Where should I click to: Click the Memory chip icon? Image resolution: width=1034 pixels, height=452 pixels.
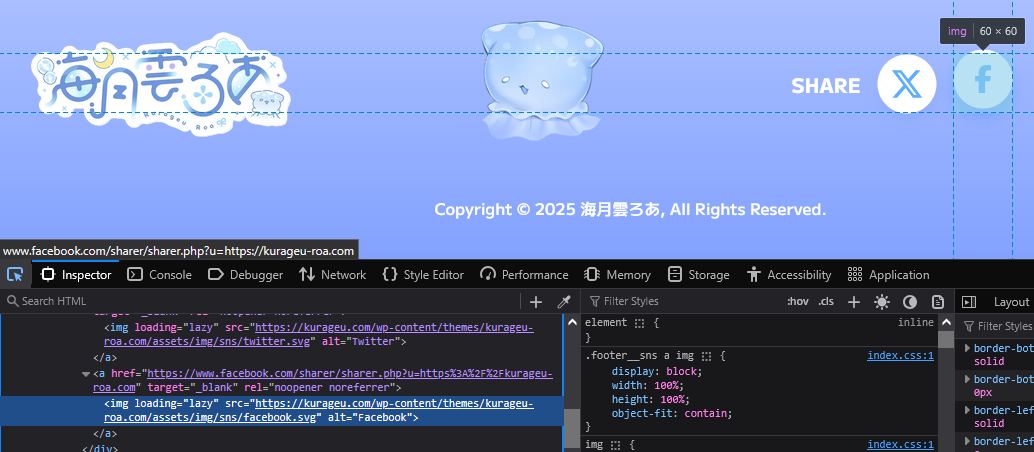592,274
